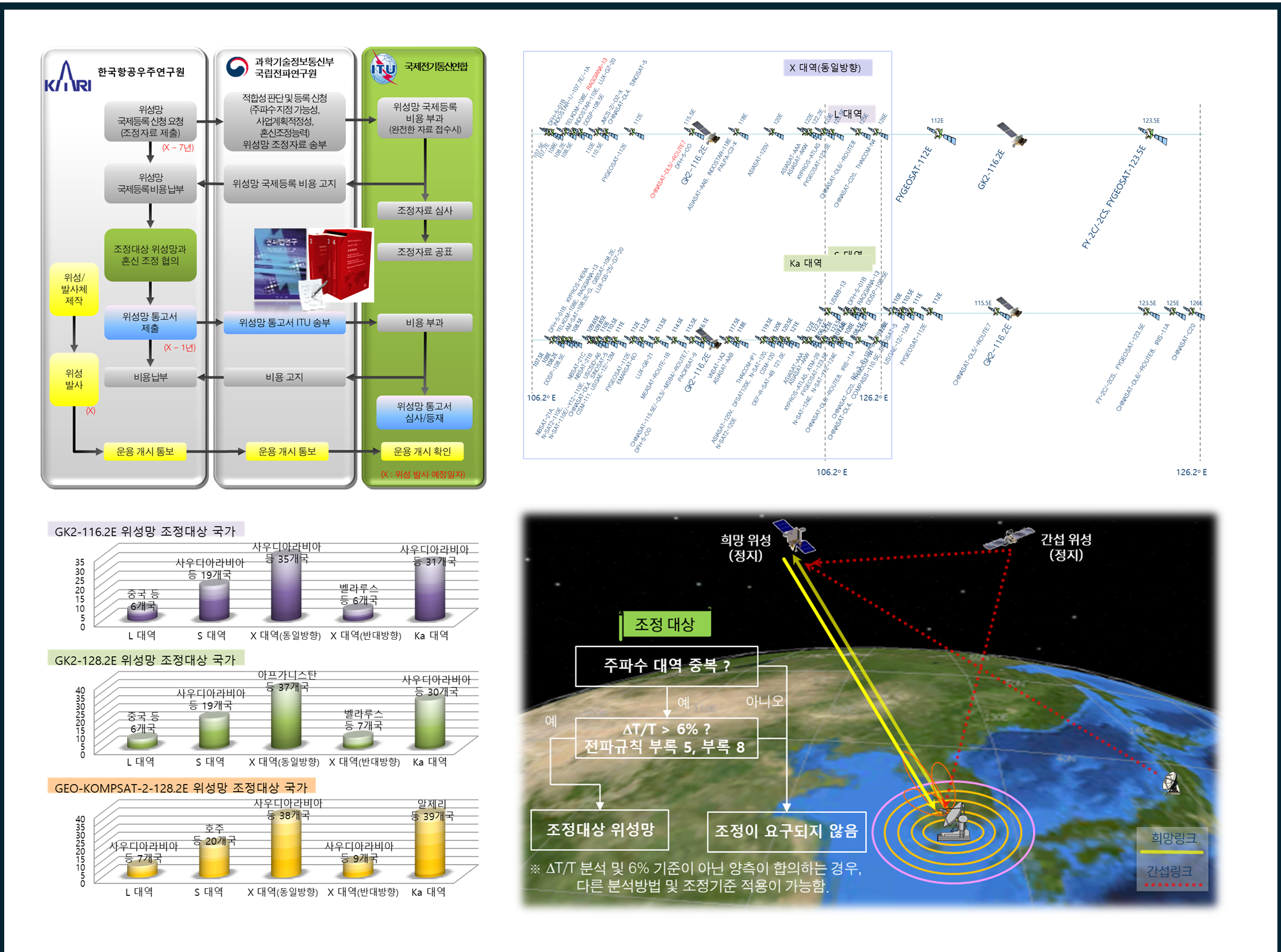Click the green 조정 대상 heading

[665, 624]
